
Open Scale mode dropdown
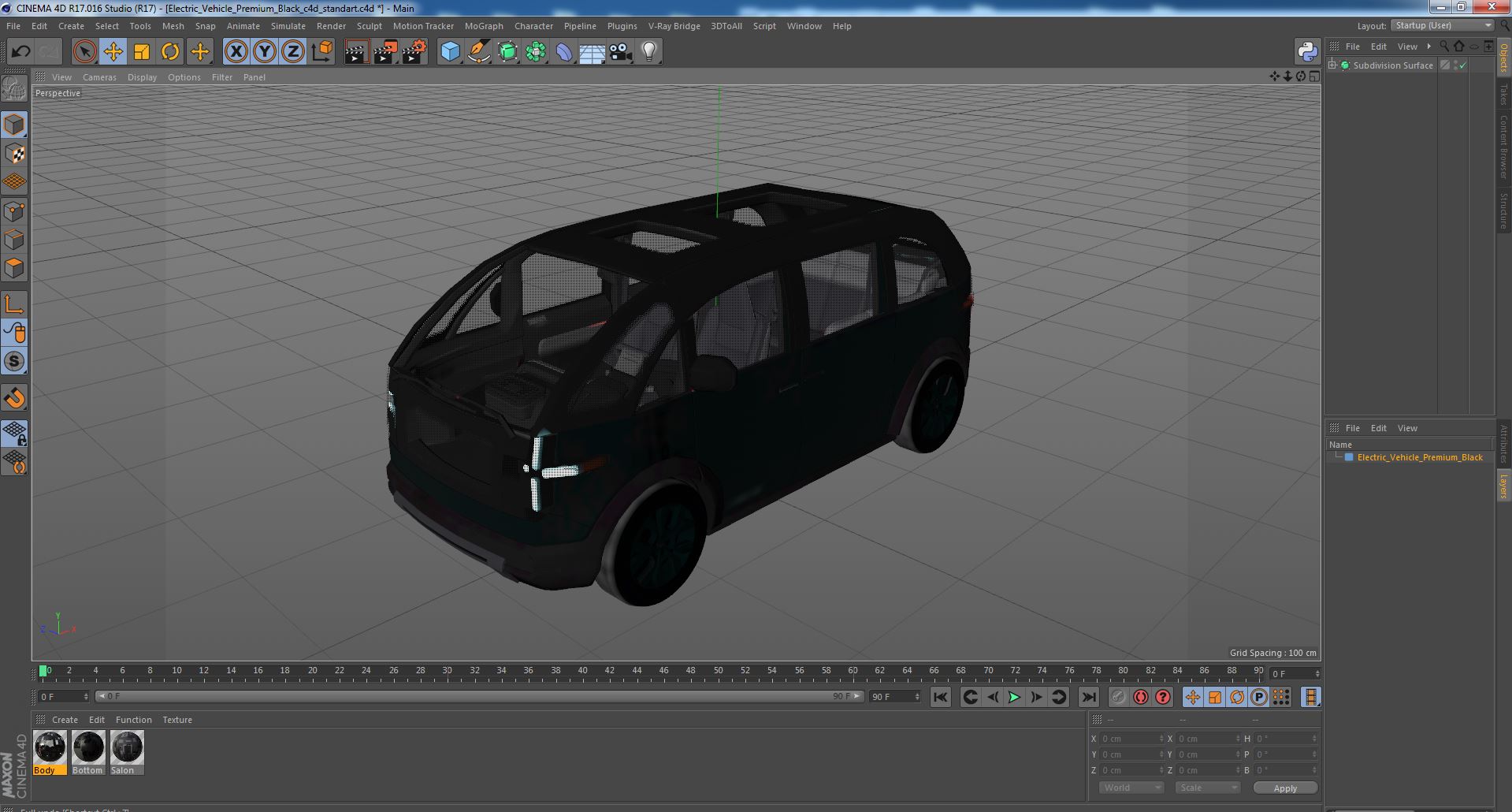(1207, 788)
